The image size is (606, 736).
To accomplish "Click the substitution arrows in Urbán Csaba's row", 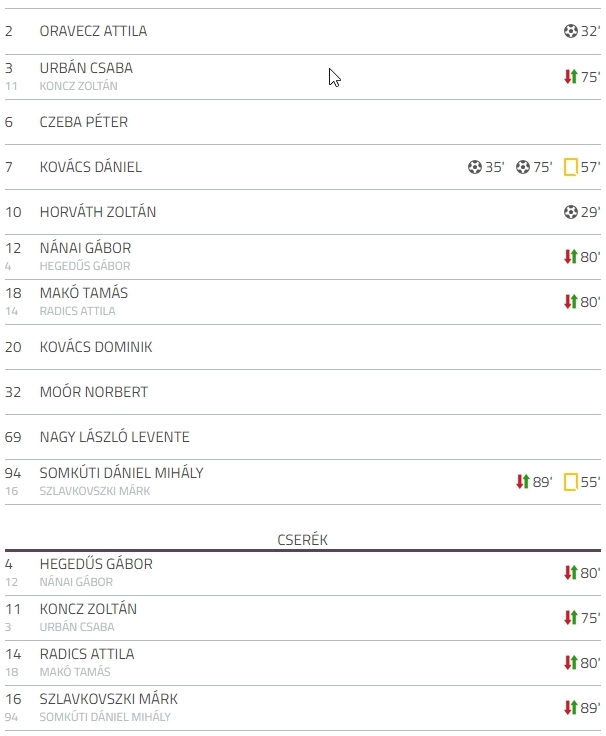I will [x=570, y=77].
